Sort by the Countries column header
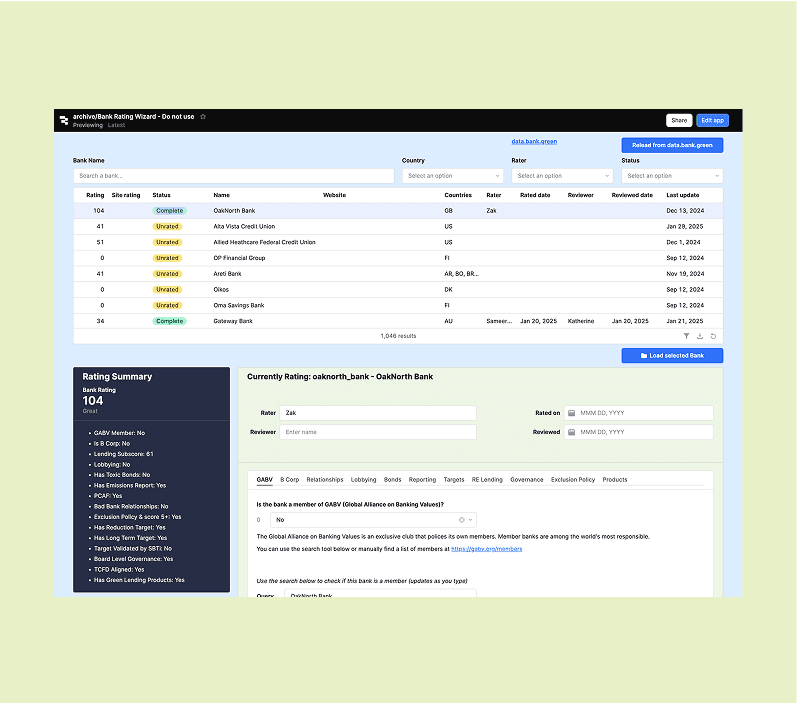 [458, 195]
